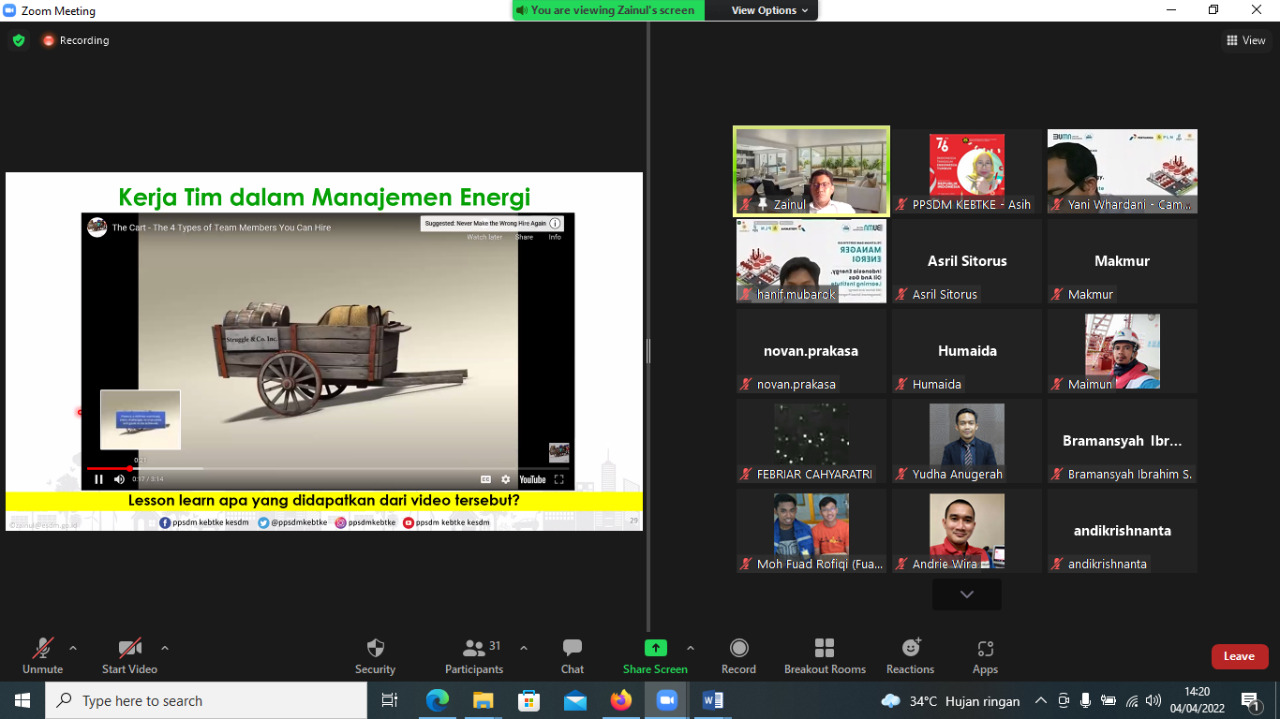This screenshot has width=1280, height=719.
Task: Select Zainul's video thumbnail
Action: coord(811,171)
